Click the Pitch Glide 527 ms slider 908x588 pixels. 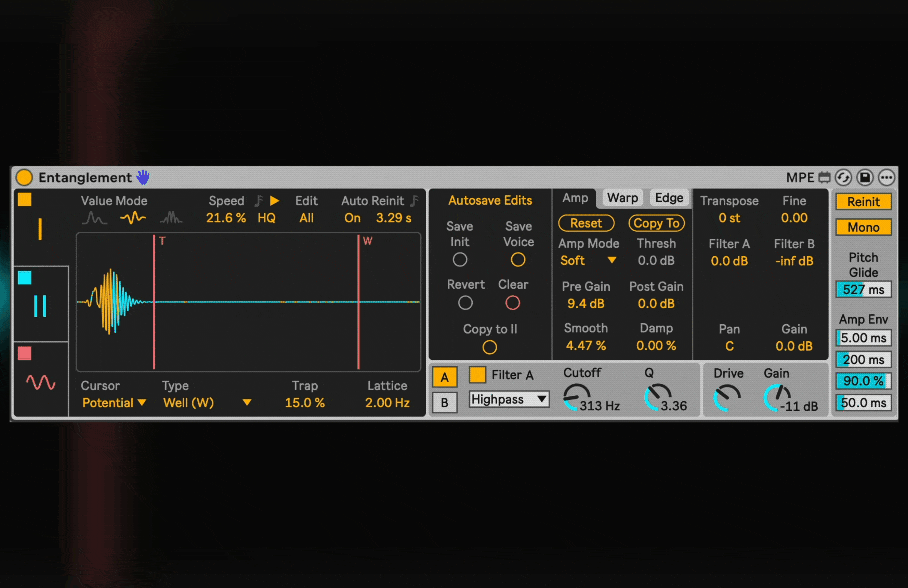point(863,290)
